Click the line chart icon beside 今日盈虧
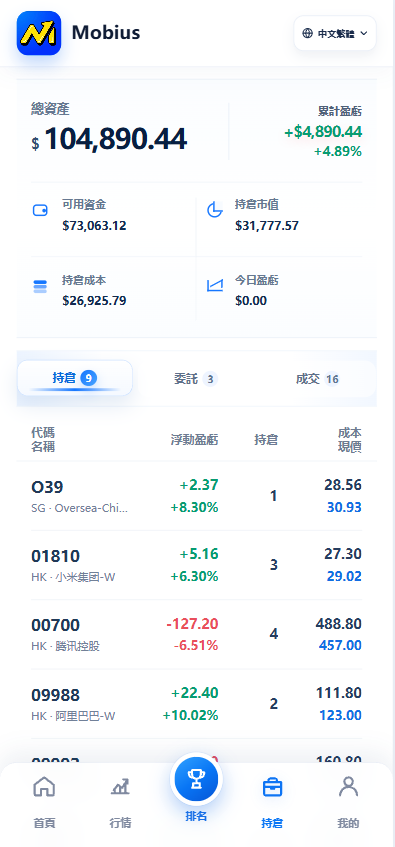 pos(215,285)
